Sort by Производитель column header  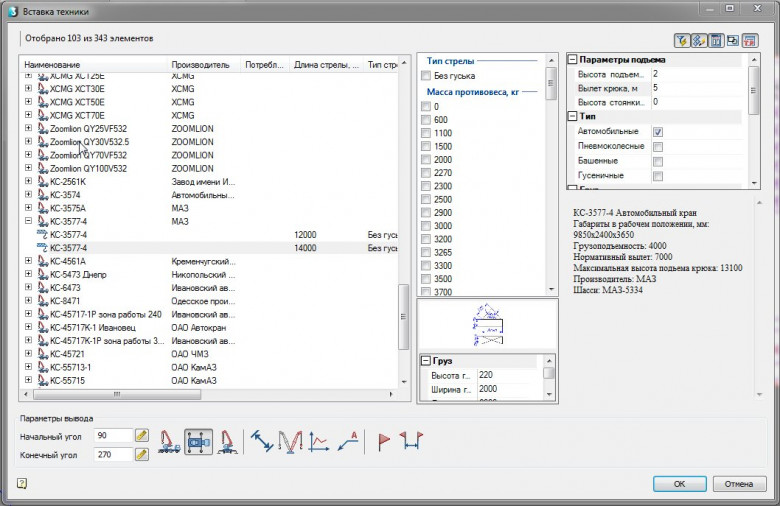pos(204,65)
